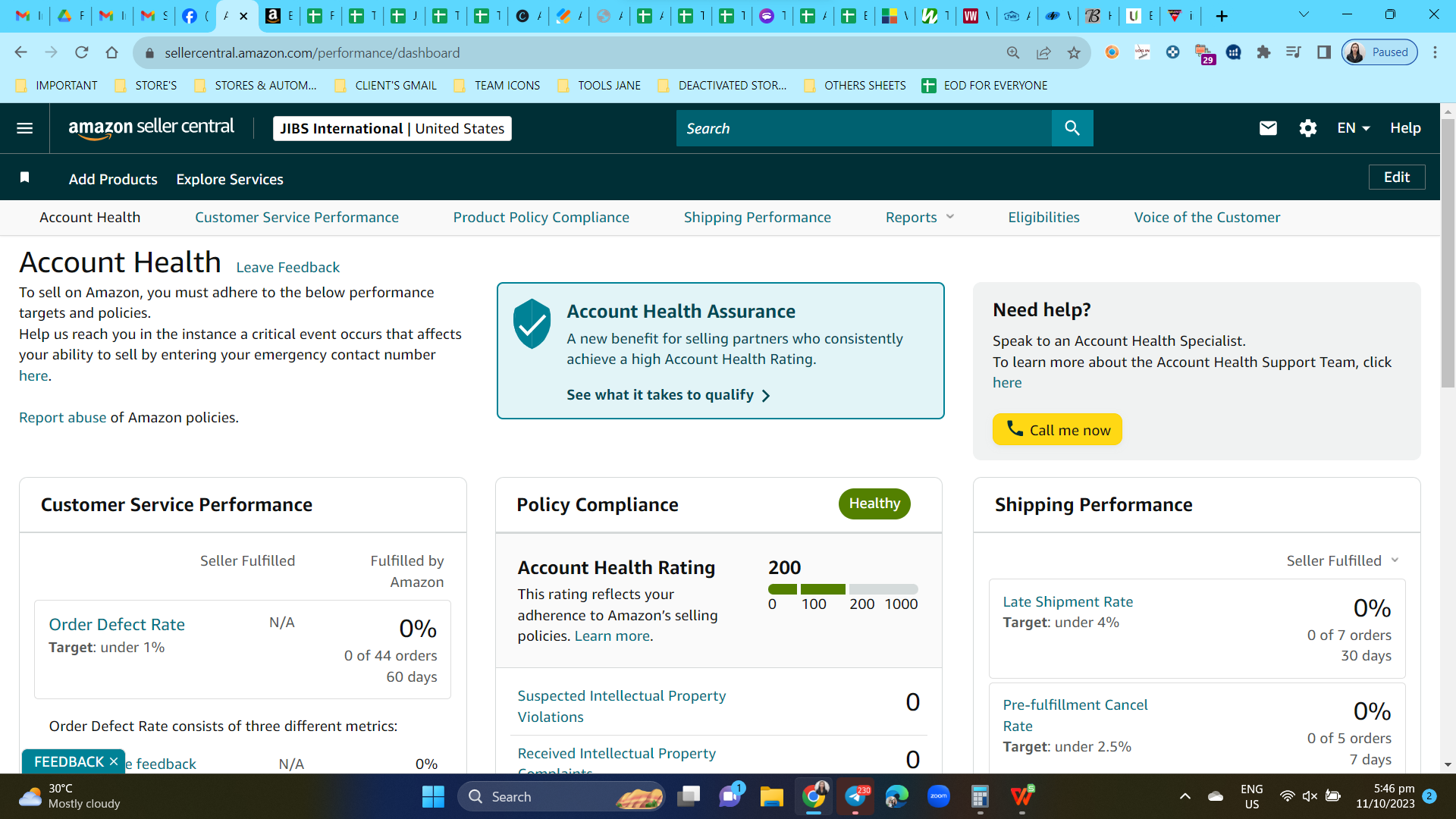This screenshot has width=1456, height=819.
Task: Click Learn more about Account Health Rating
Action: [x=612, y=636]
